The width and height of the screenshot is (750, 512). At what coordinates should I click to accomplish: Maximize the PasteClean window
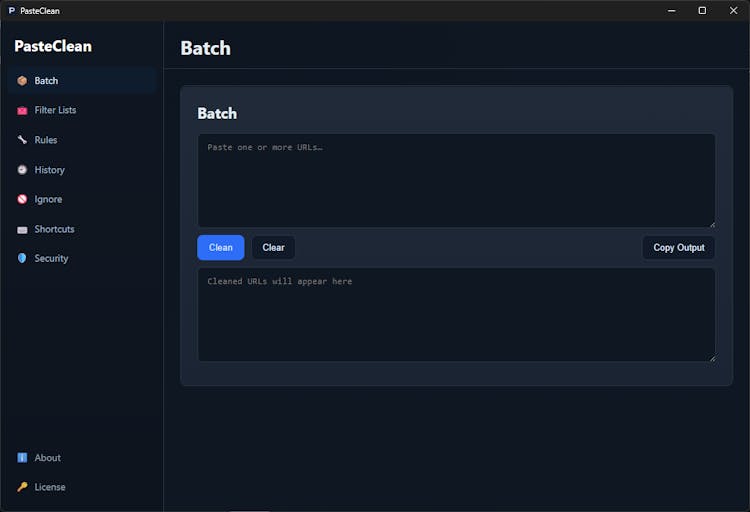(x=702, y=10)
